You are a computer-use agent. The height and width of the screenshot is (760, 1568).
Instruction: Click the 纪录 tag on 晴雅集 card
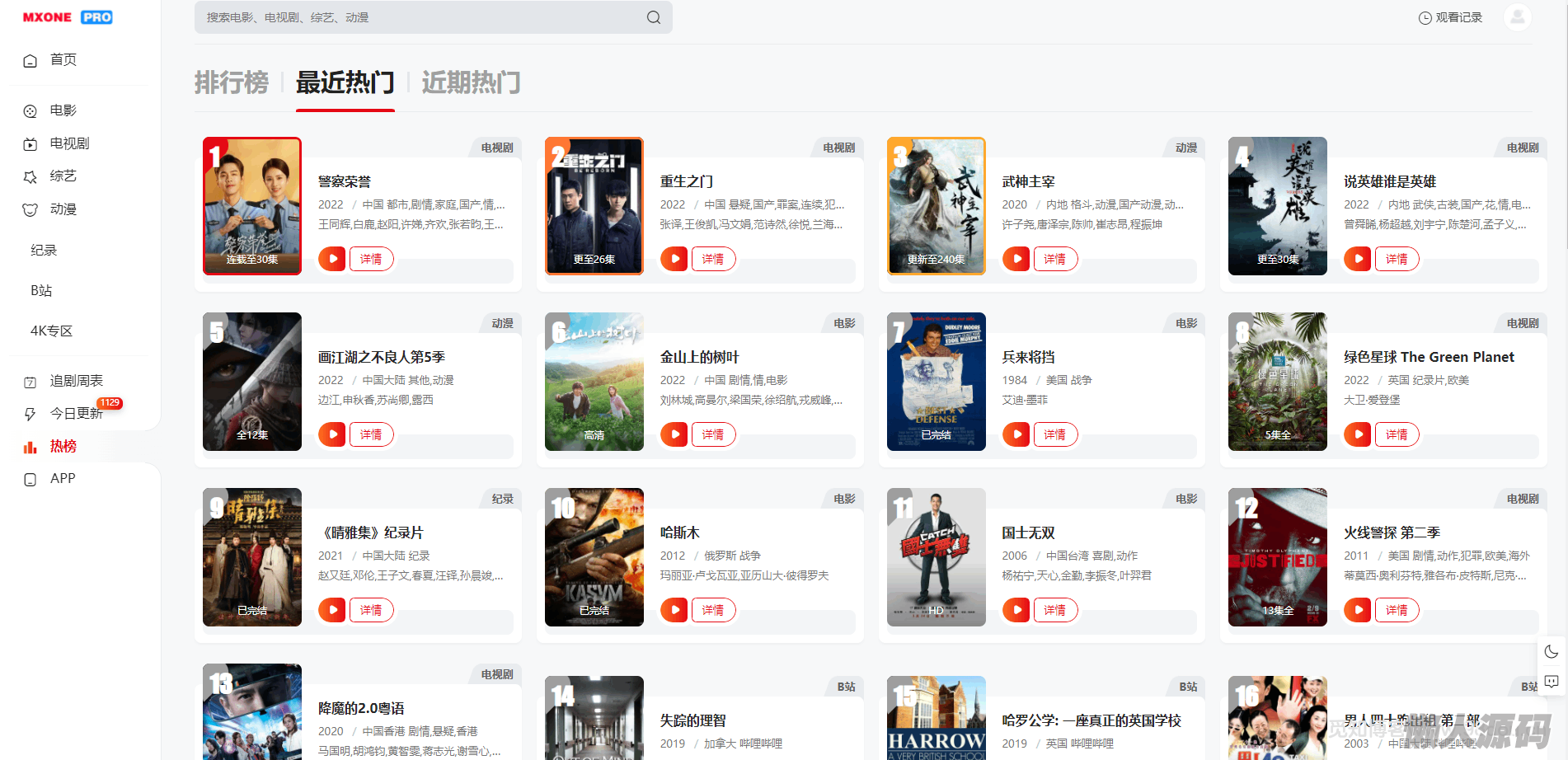pos(503,499)
